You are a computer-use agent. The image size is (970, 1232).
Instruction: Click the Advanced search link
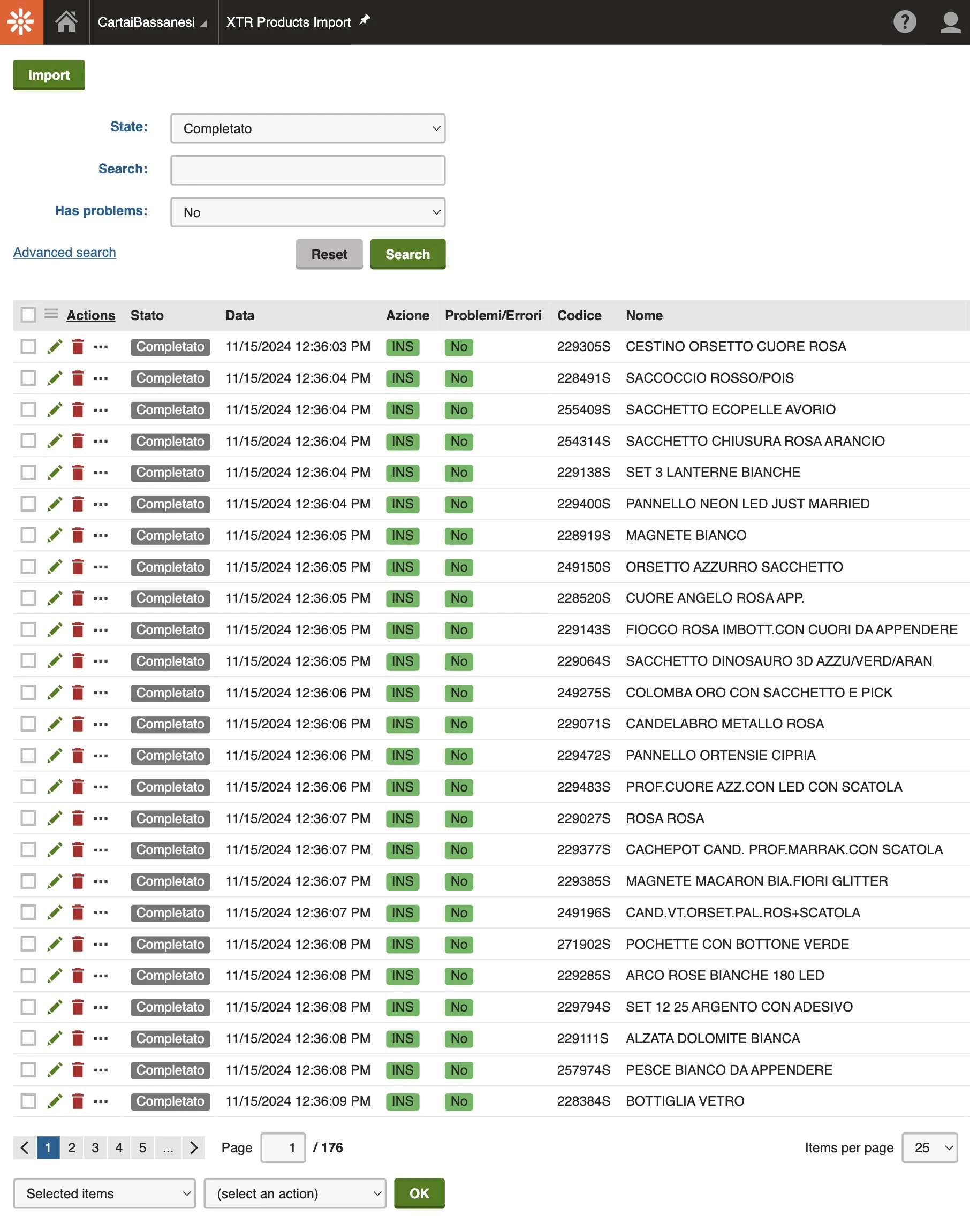65,253
